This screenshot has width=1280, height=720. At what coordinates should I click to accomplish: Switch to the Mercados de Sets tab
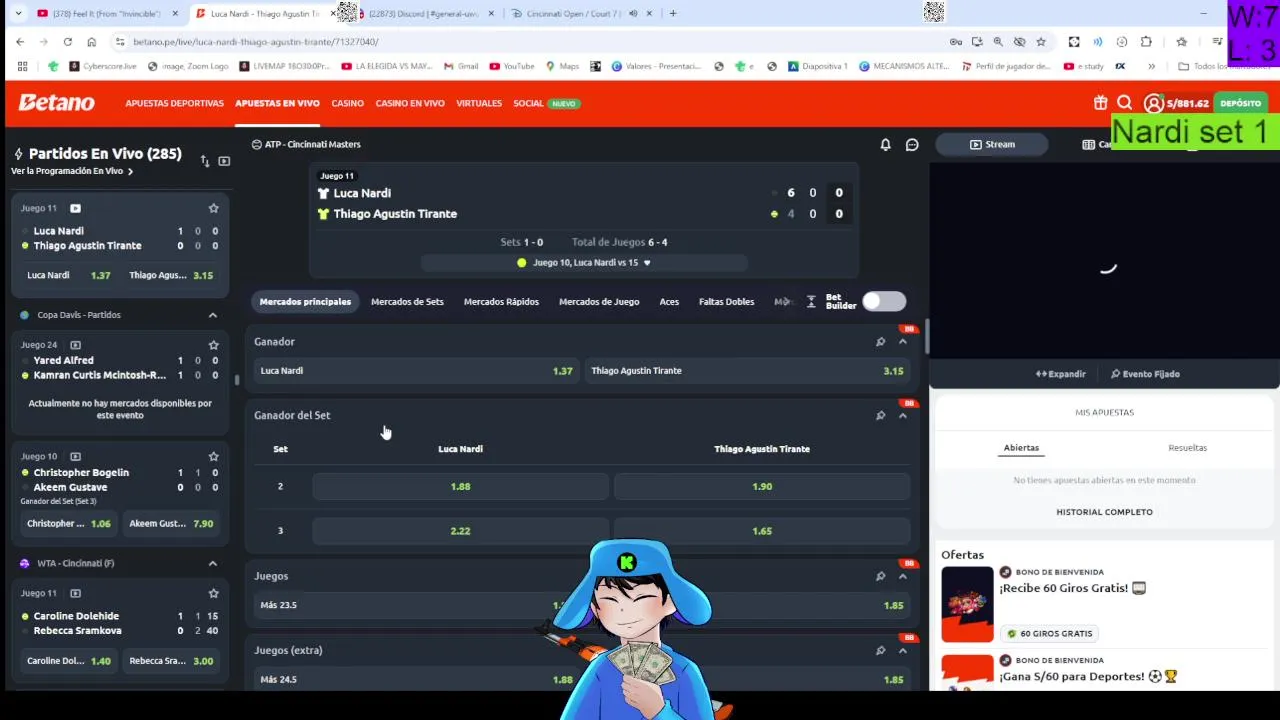point(407,301)
